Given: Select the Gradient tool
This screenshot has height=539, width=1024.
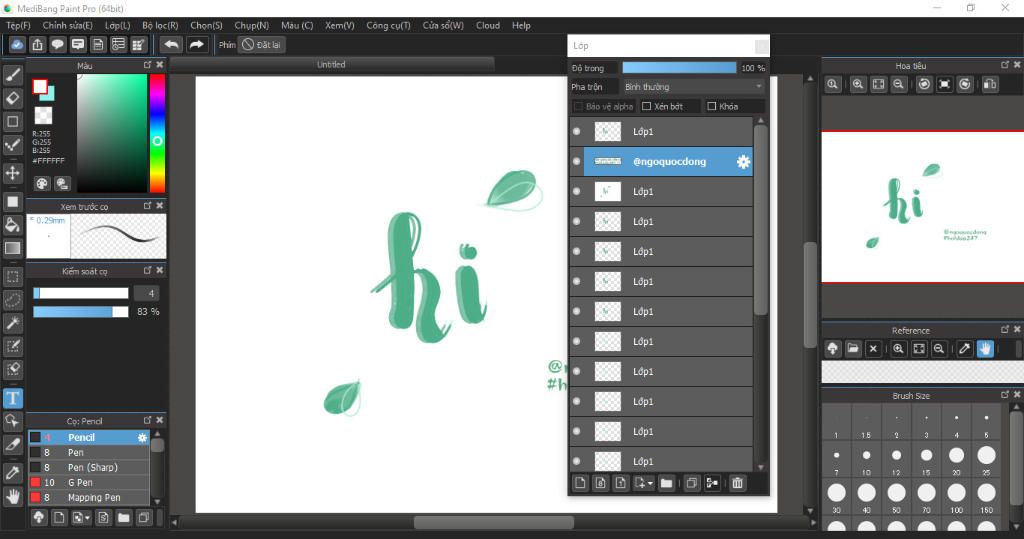Looking at the screenshot, I should click(12, 248).
